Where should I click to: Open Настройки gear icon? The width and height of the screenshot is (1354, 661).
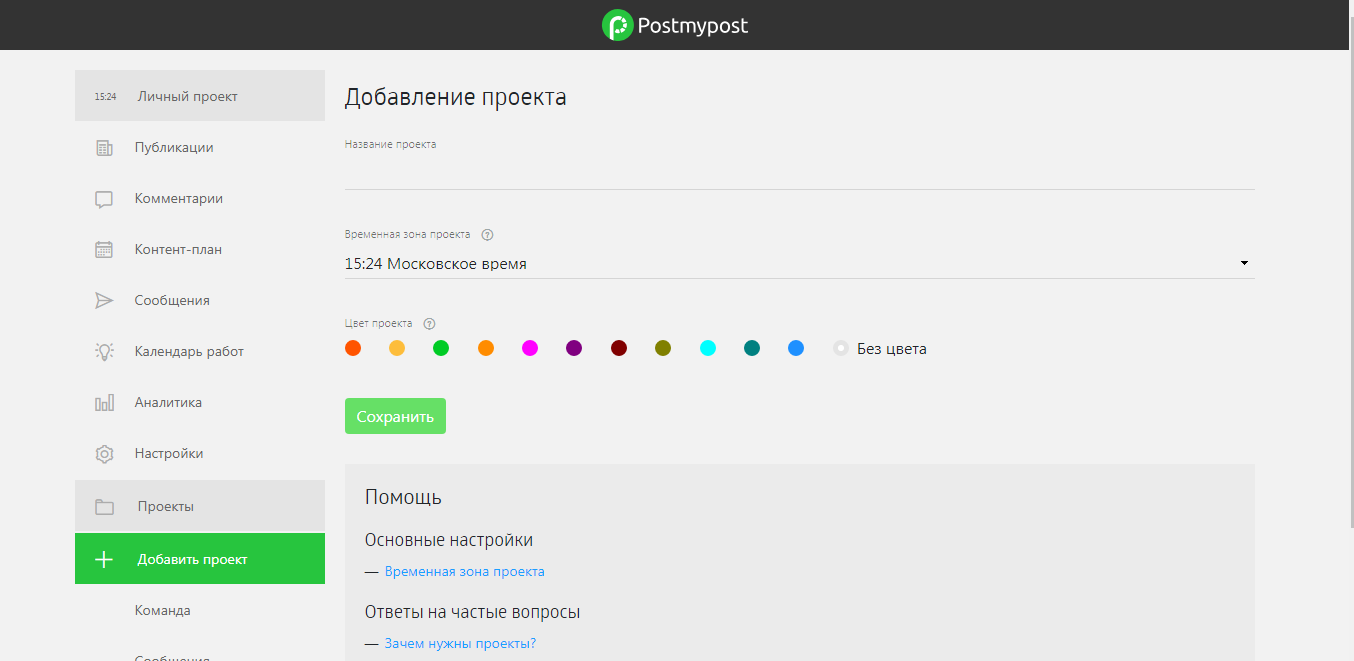click(x=104, y=453)
